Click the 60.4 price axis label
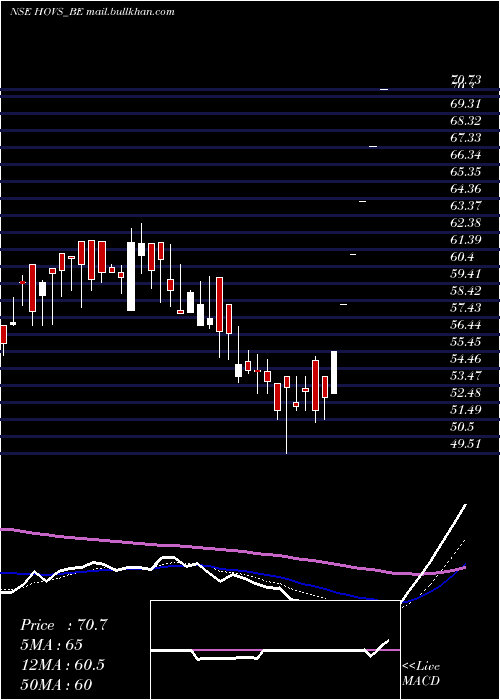 pyautogui.click(x=462, y=257)
